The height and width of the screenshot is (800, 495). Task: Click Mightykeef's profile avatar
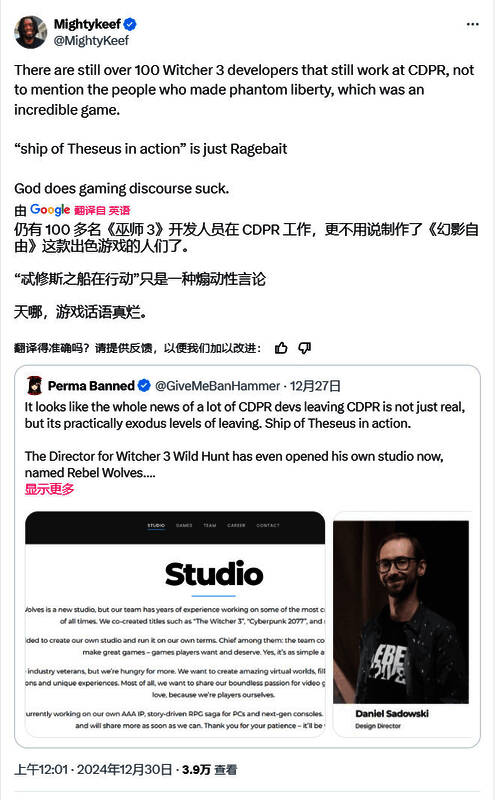click(31, 32)
